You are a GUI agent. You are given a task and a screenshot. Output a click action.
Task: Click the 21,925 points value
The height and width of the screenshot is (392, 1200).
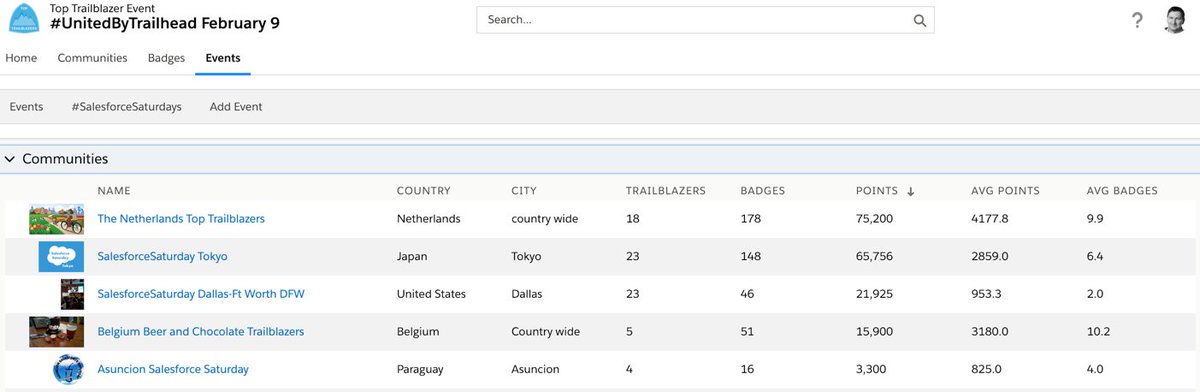(876, 294)
